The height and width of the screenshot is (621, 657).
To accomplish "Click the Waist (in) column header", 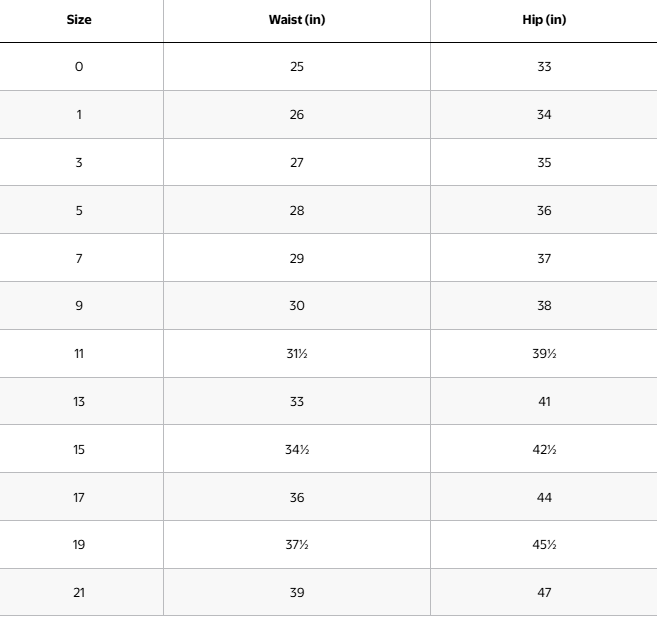I will coord(297,20).
